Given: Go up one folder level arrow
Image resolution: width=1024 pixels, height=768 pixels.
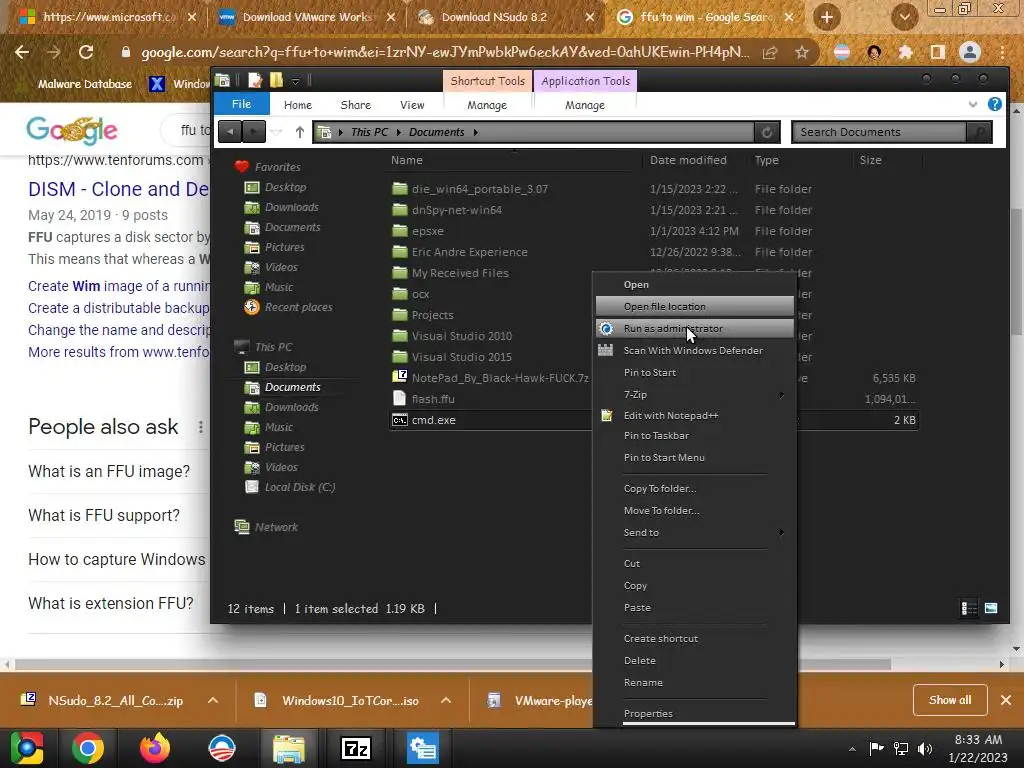Looking at the screenshot, I should [299, 133].
